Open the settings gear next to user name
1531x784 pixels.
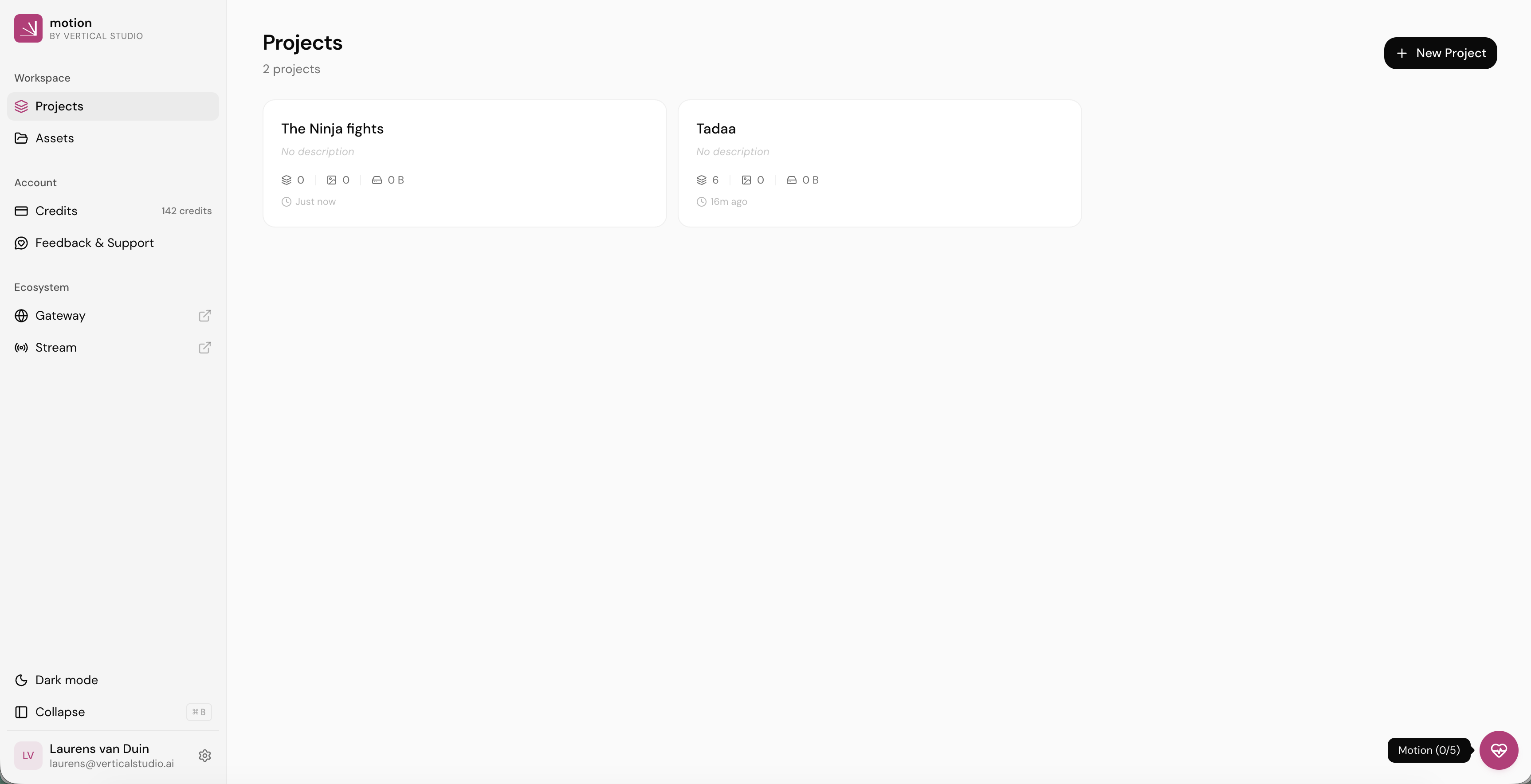tap(204, 756)
